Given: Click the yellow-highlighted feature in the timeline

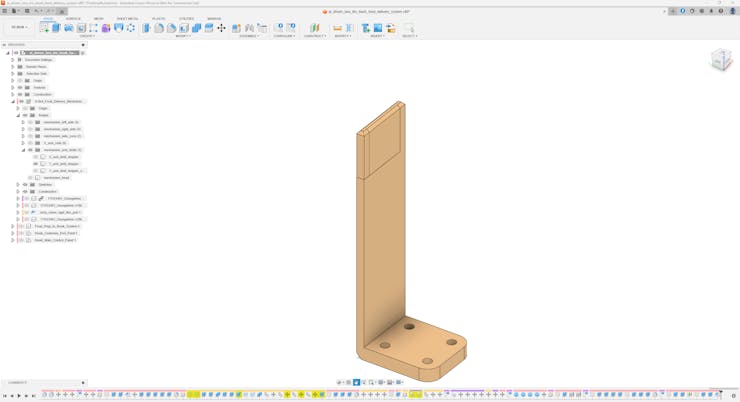Looking at the screenshot, I should click(193, 395).
